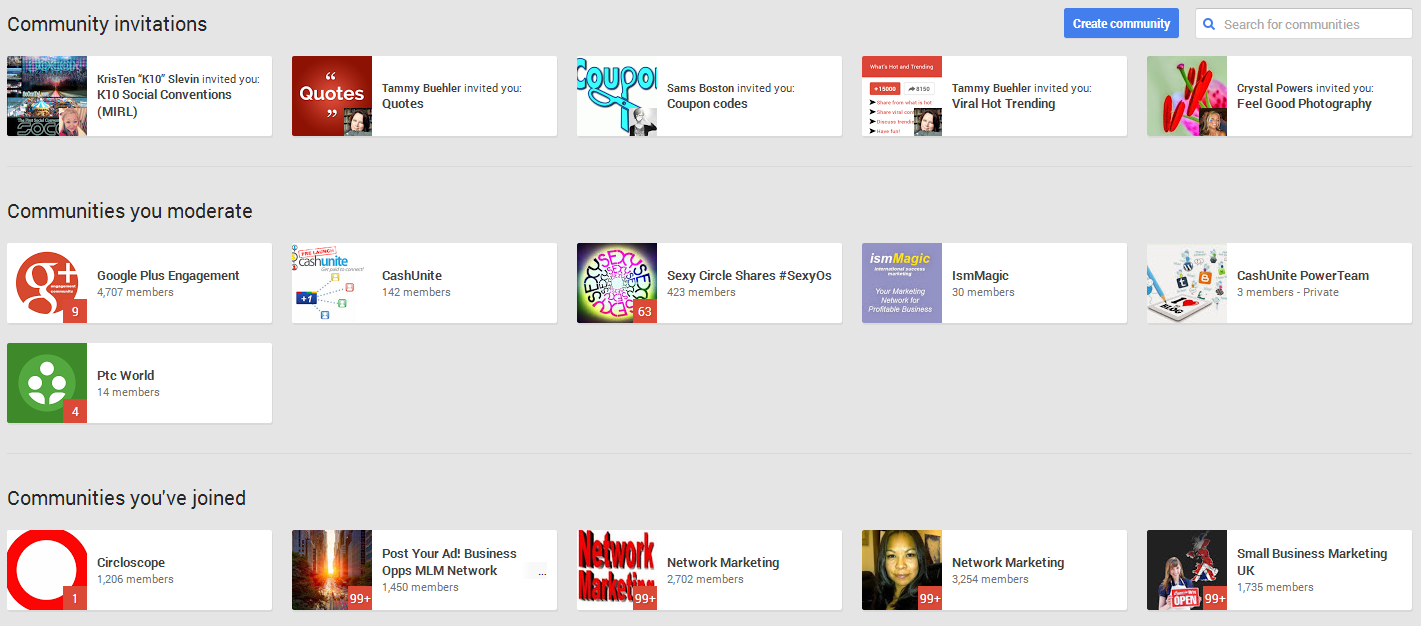The width and height of the screenshot is (1421, 626).
Task: Open Sexy Circle Shares #SexyOs community
Action: coord(749,276)
